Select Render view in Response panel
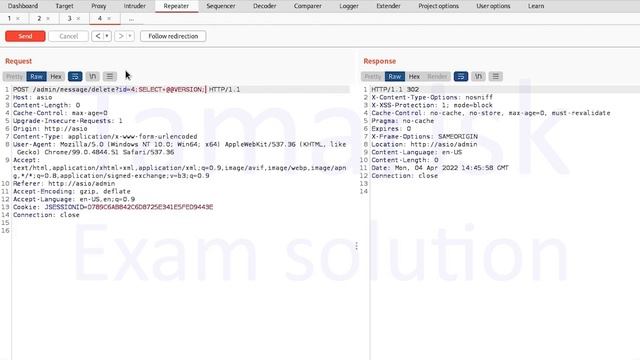Image resolution: width=640 pixels, height=360 pixels. point(437,76)
